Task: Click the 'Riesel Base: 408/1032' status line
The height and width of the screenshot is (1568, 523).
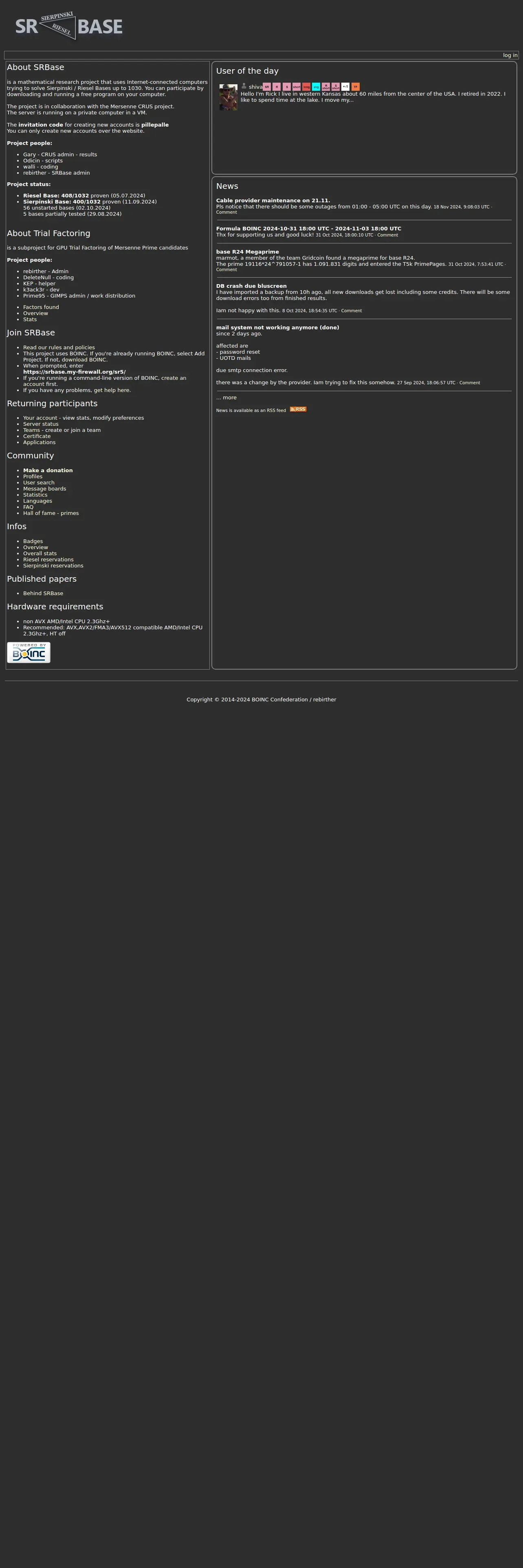Action: 84,196
